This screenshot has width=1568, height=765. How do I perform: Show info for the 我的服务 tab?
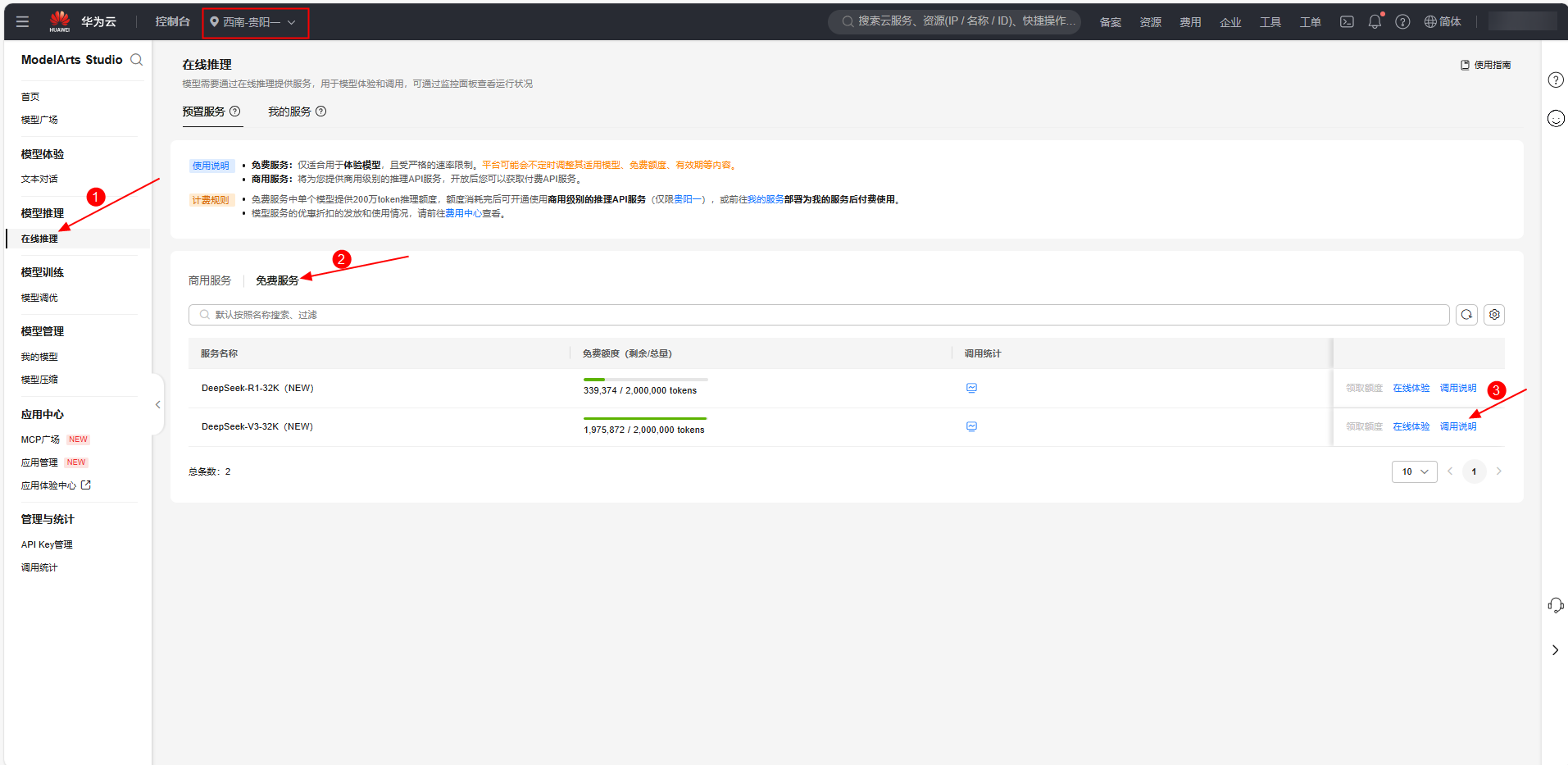coord(321,112)
